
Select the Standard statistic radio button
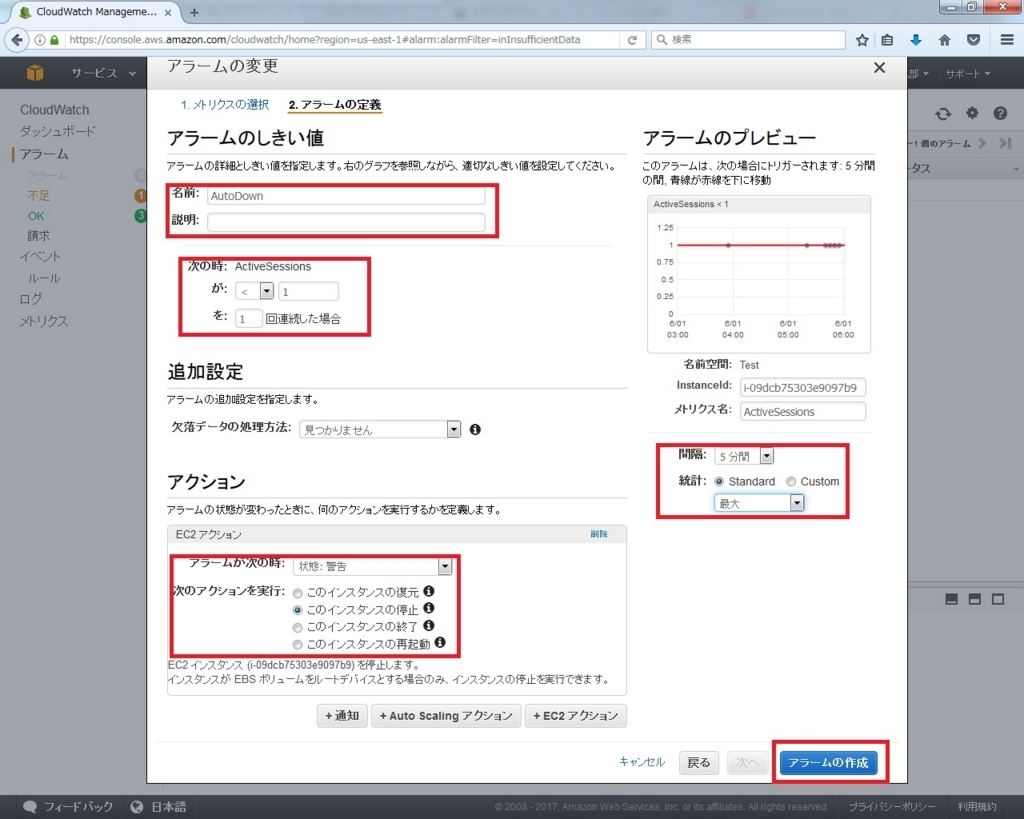pyautogui.click(x=719, y=481)
